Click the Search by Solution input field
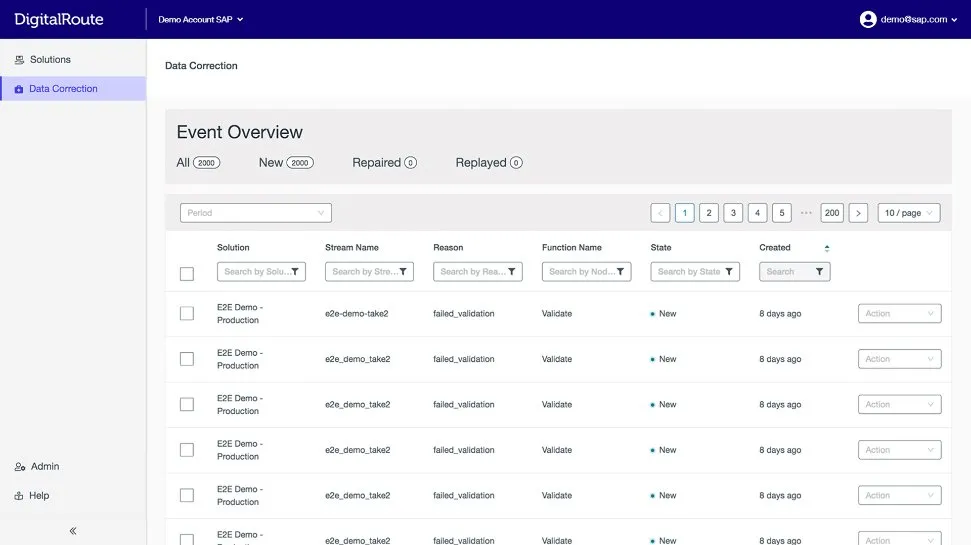Viewport: 971px width, 545px height. click(x=254, y=272)
